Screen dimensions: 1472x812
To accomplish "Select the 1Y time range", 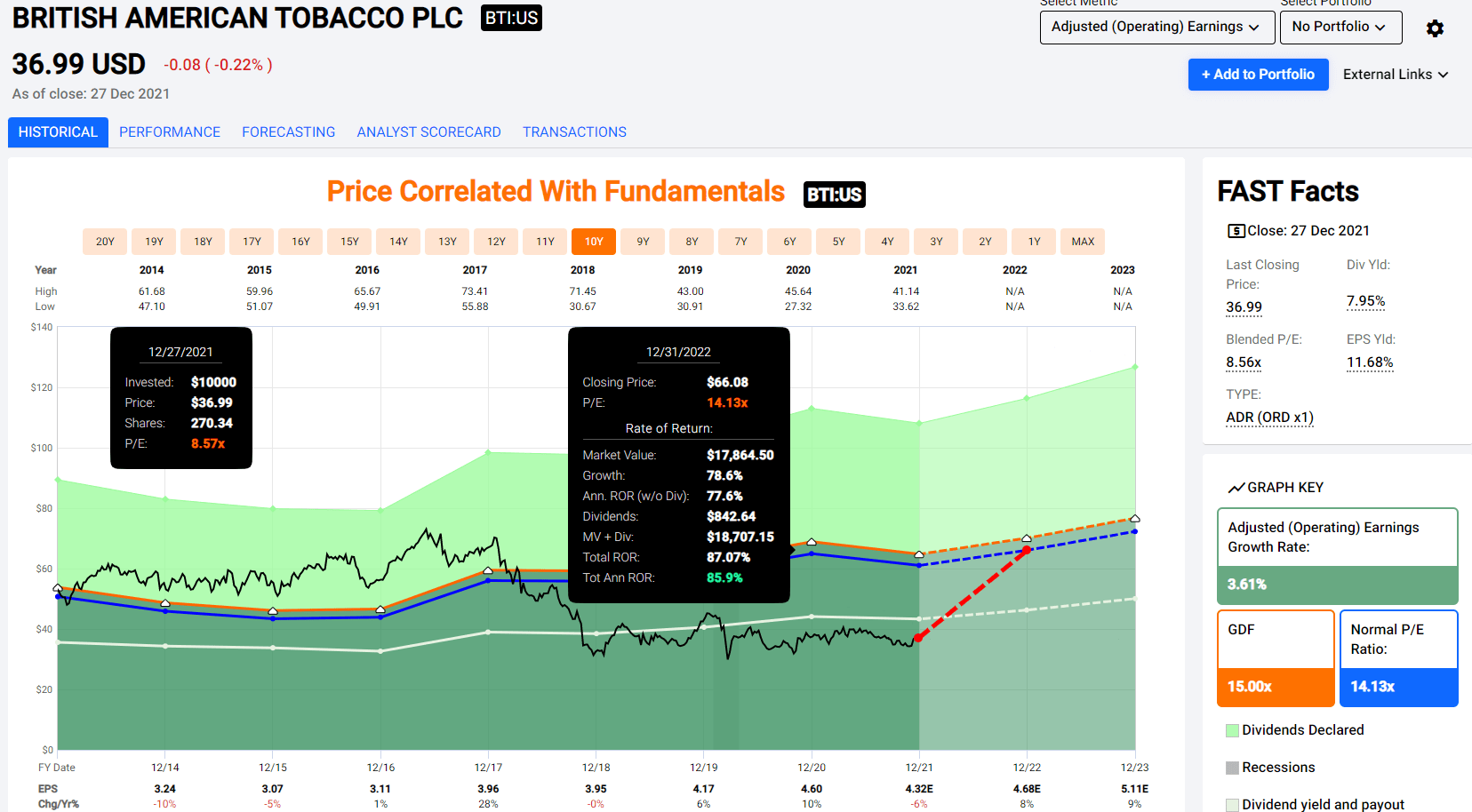I will point(1034,242).
